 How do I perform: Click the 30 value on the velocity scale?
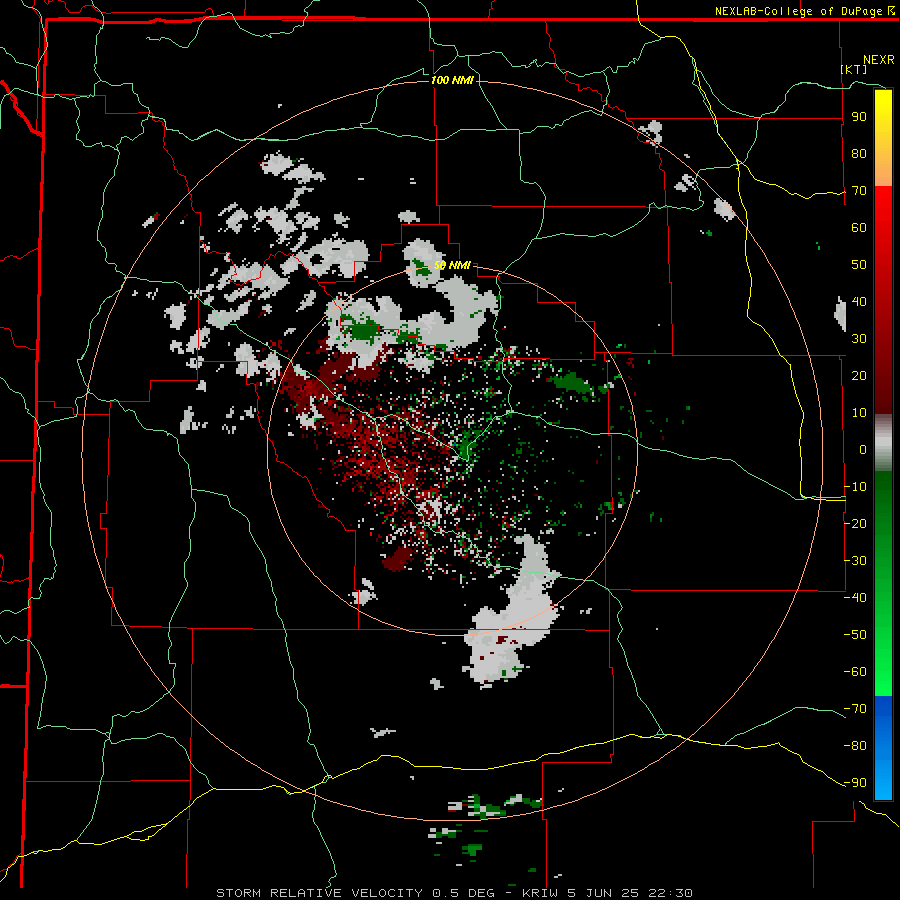tap(859, 339)
